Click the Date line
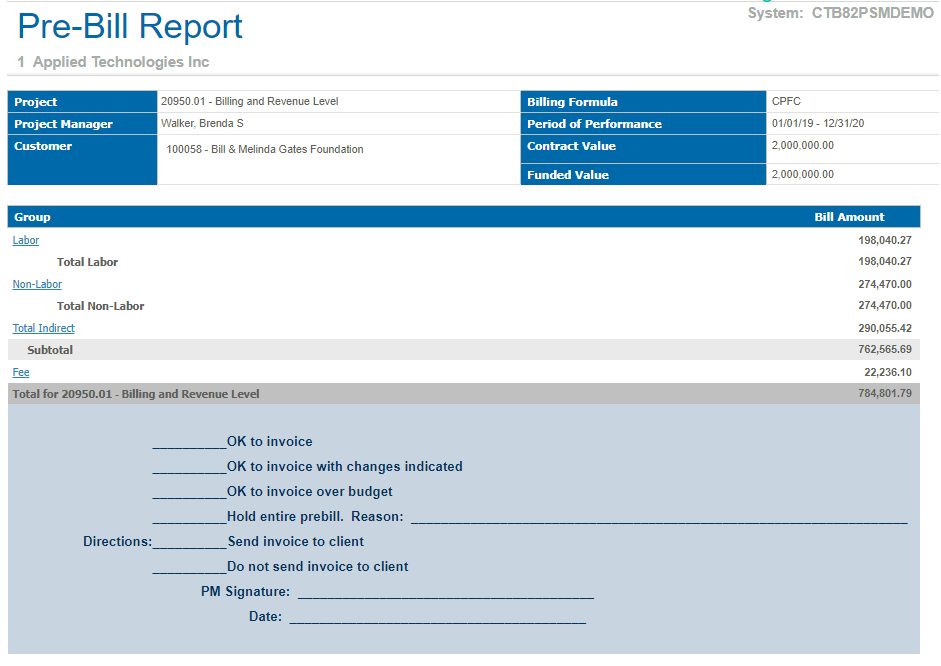This screenshot has width=941, height=666. point(437,618)
